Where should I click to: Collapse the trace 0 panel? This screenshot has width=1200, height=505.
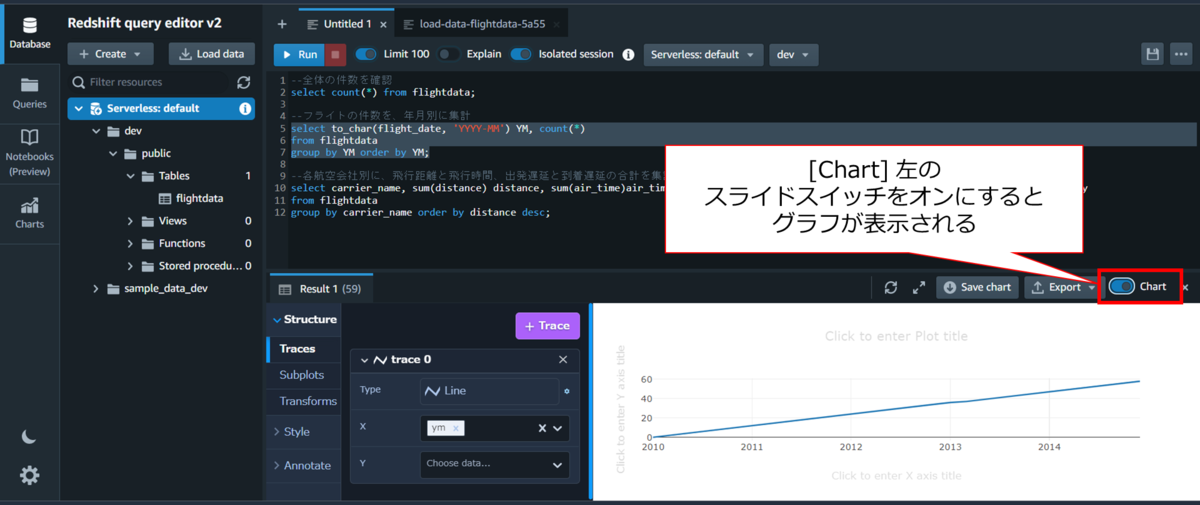(365, 359)
